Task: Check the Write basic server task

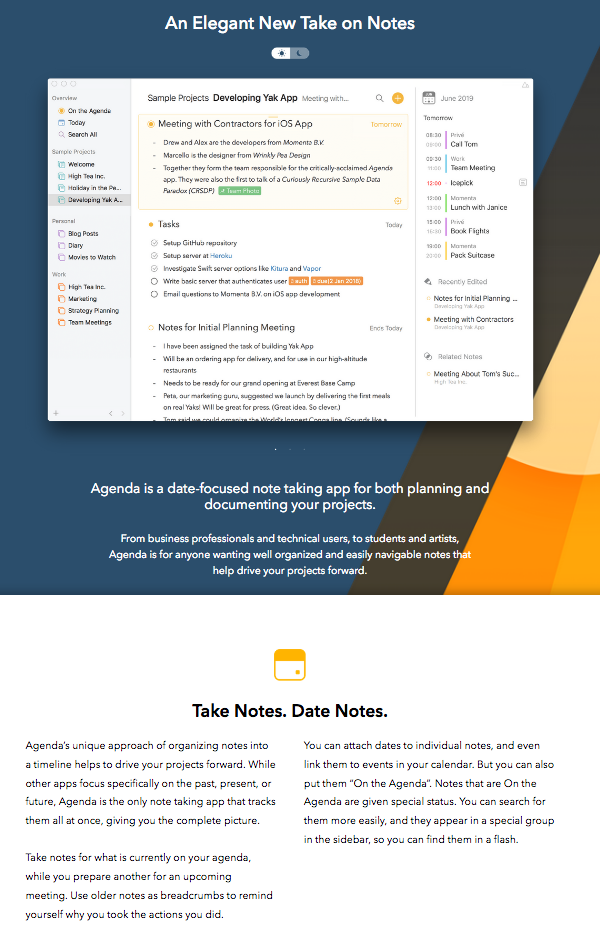Action: click(x=154, y=281)
